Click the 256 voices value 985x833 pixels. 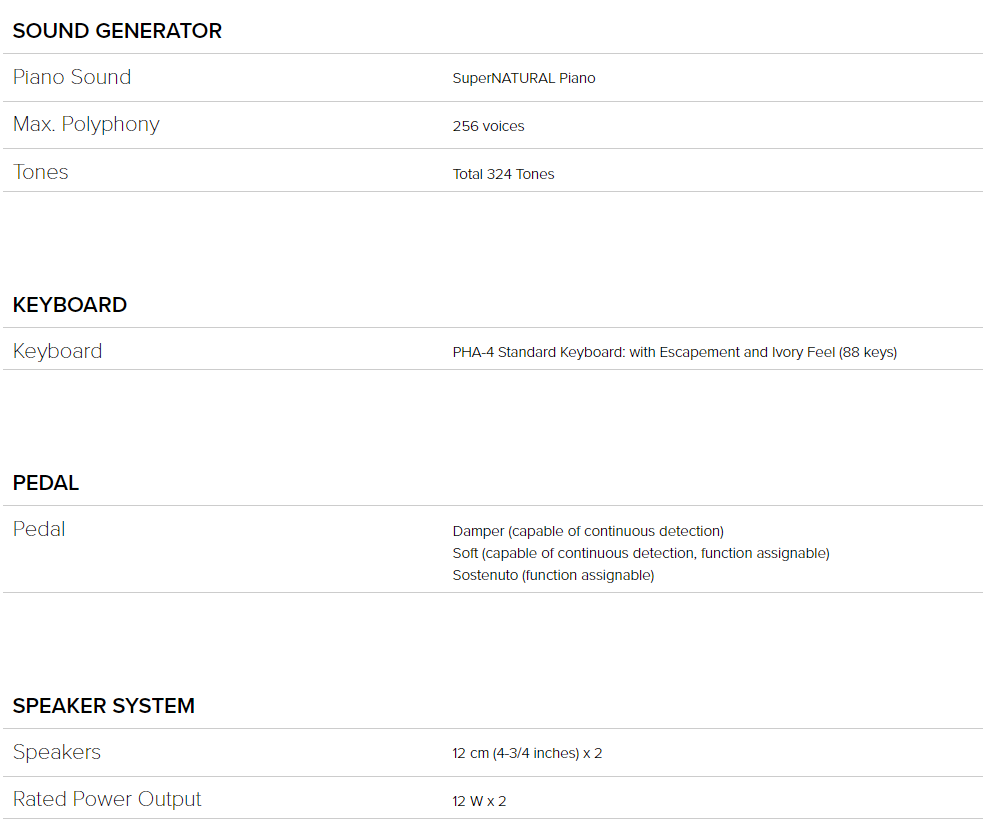pyautogui.click(x=488, y=126)
